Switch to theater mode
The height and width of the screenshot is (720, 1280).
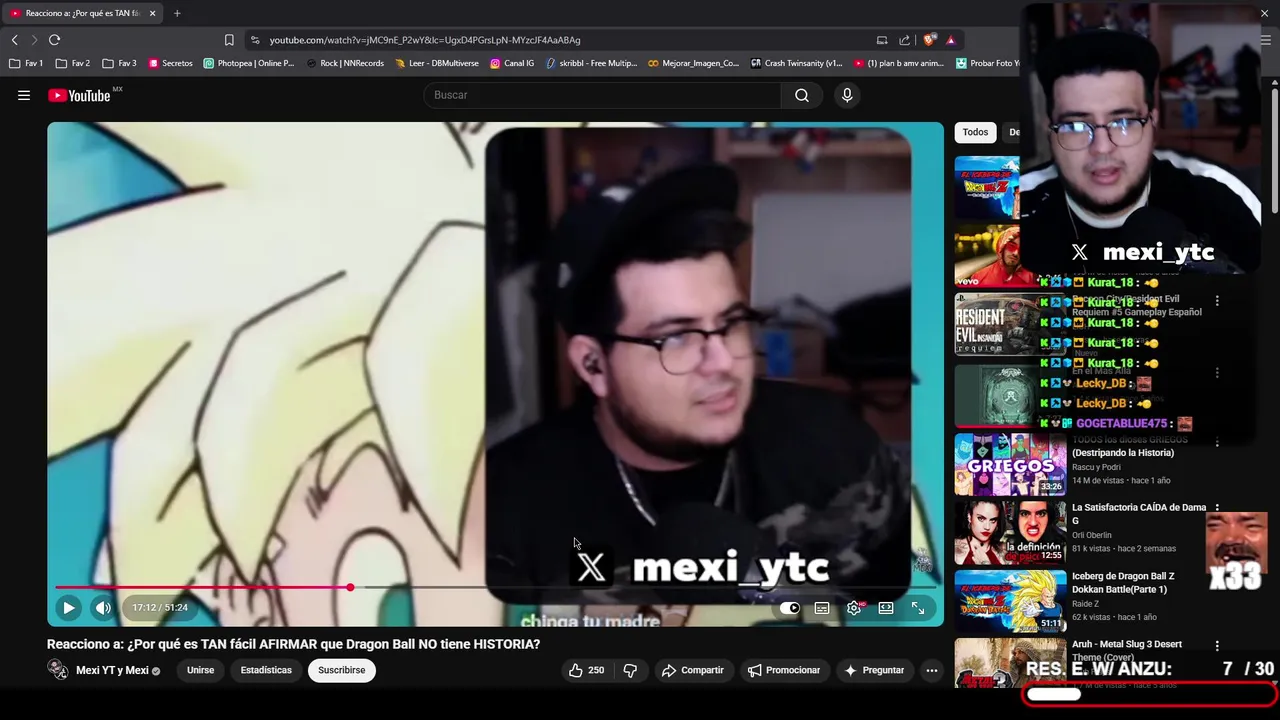tap(886, 608)
